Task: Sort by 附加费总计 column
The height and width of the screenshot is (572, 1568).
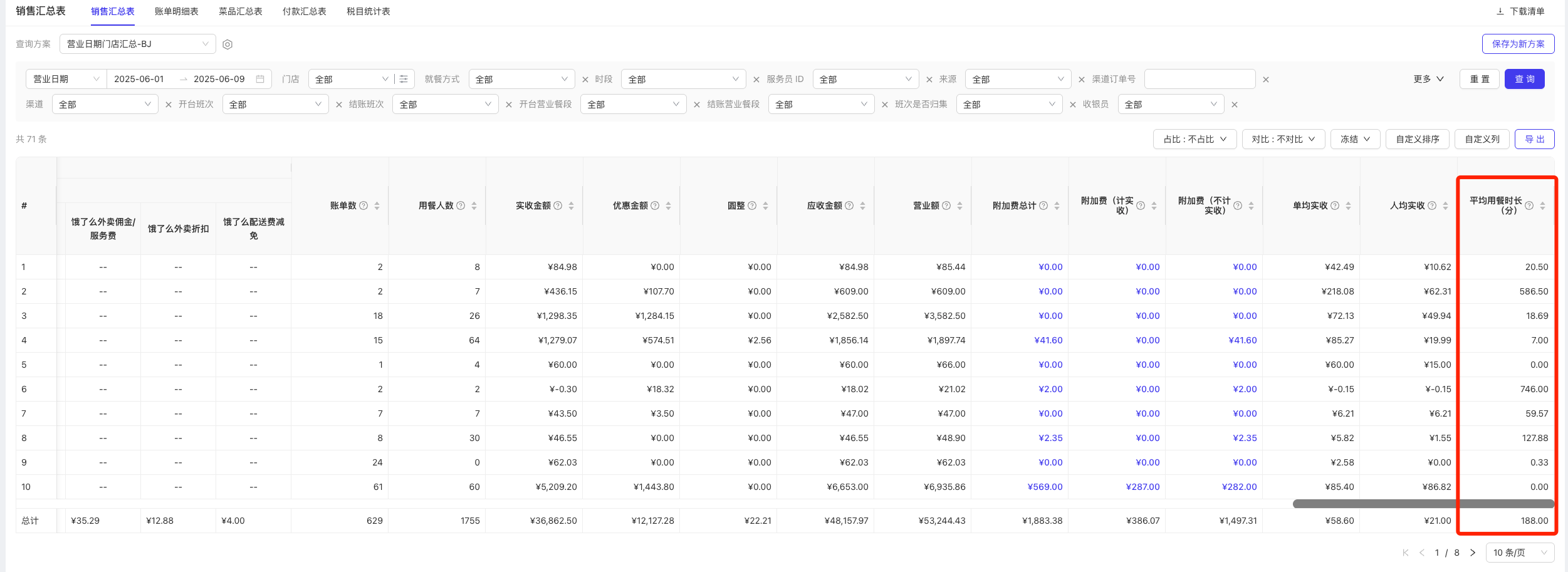Action: [1057, 205]
